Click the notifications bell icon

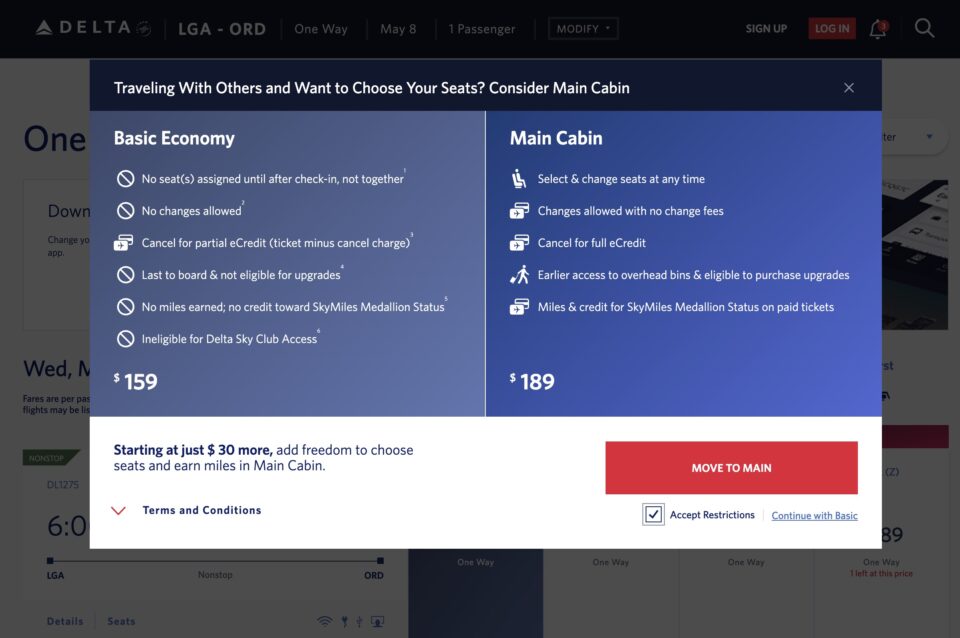tap(877, 28)
